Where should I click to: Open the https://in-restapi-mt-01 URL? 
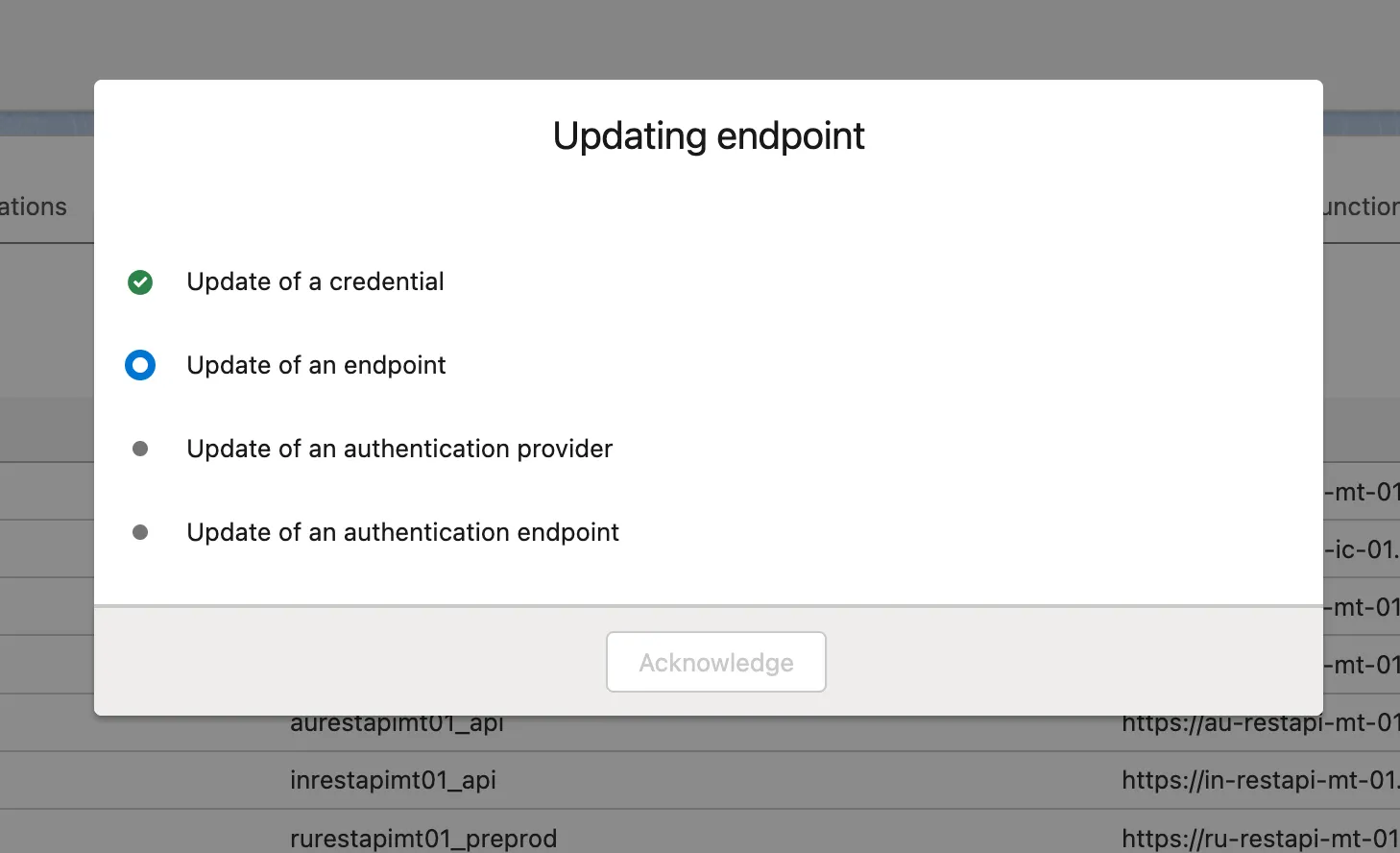(1260, 780)
